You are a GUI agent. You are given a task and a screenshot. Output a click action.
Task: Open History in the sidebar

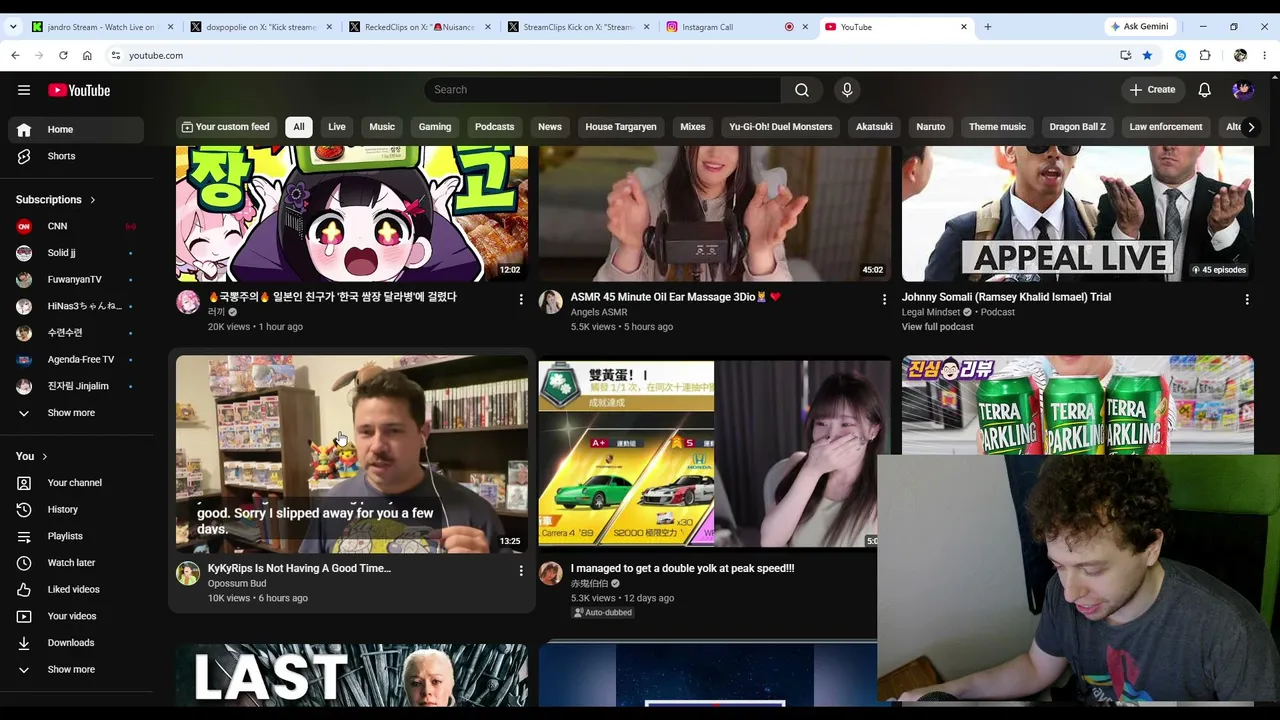pos(76,509)
